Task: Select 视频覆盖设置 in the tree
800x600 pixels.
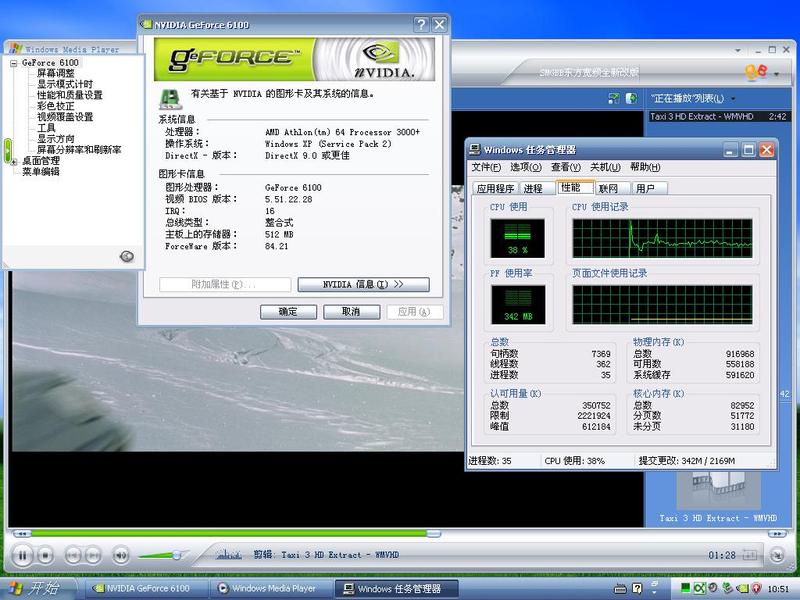Action: tap(65, 117)
